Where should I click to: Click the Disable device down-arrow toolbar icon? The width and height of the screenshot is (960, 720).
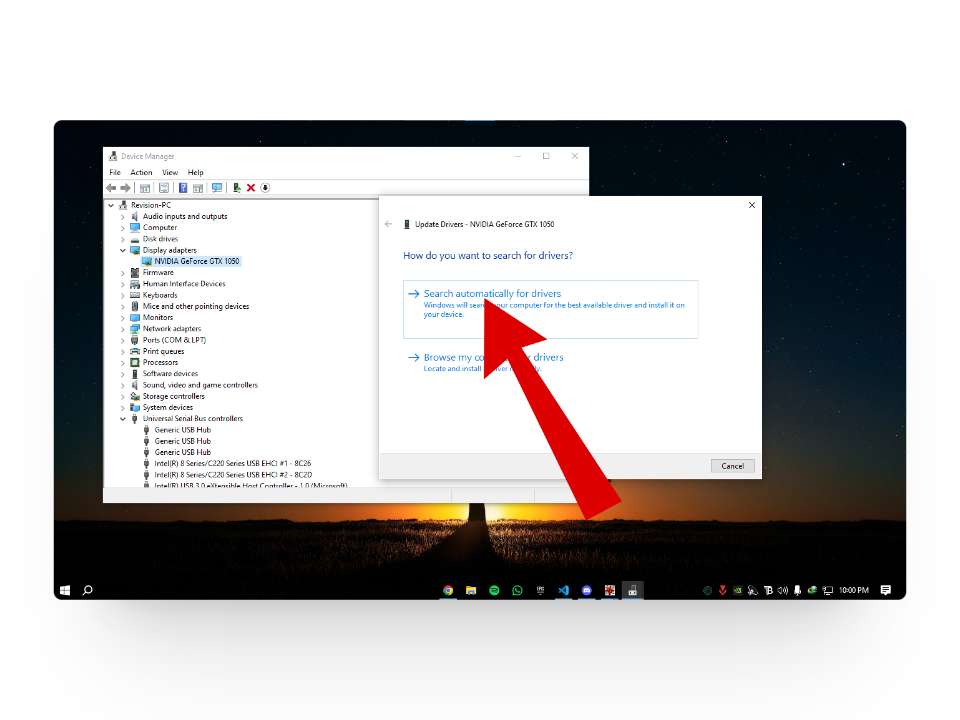(x=265, y=188)
